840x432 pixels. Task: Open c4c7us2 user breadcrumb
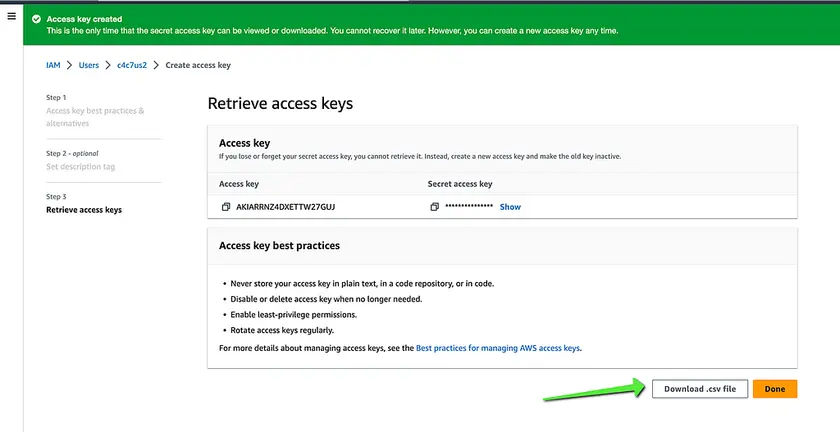tap(132, 65)
